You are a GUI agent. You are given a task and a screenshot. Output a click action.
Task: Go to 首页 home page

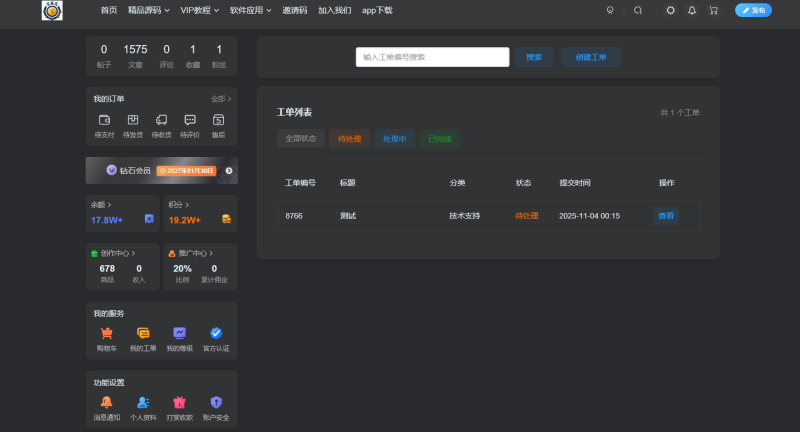click(x=109, y=10)
